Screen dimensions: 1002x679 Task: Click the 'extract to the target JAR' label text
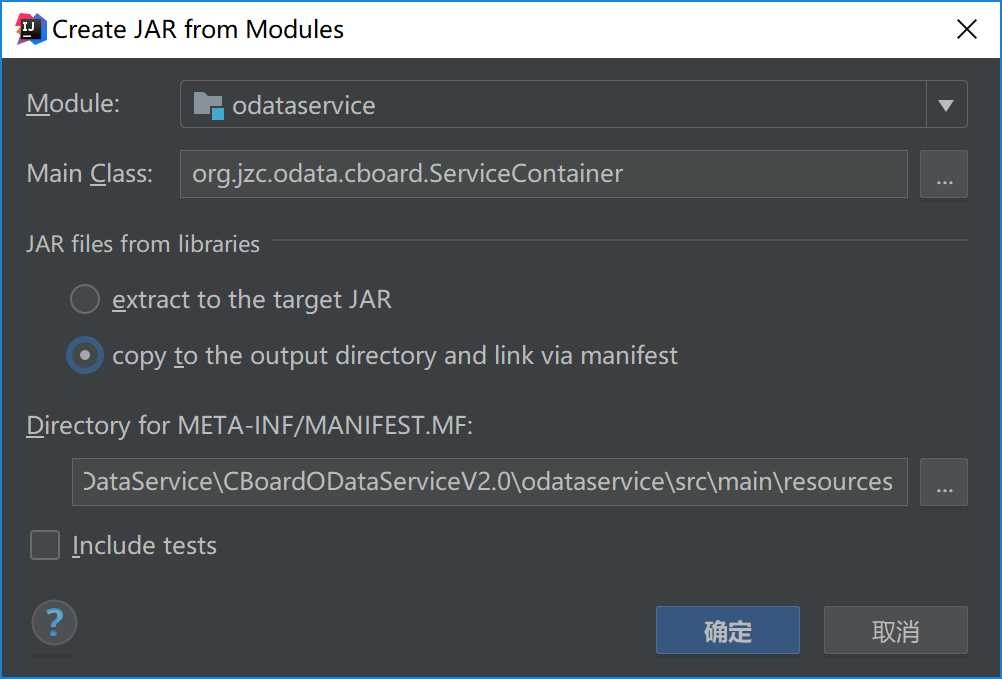point(252,299)
